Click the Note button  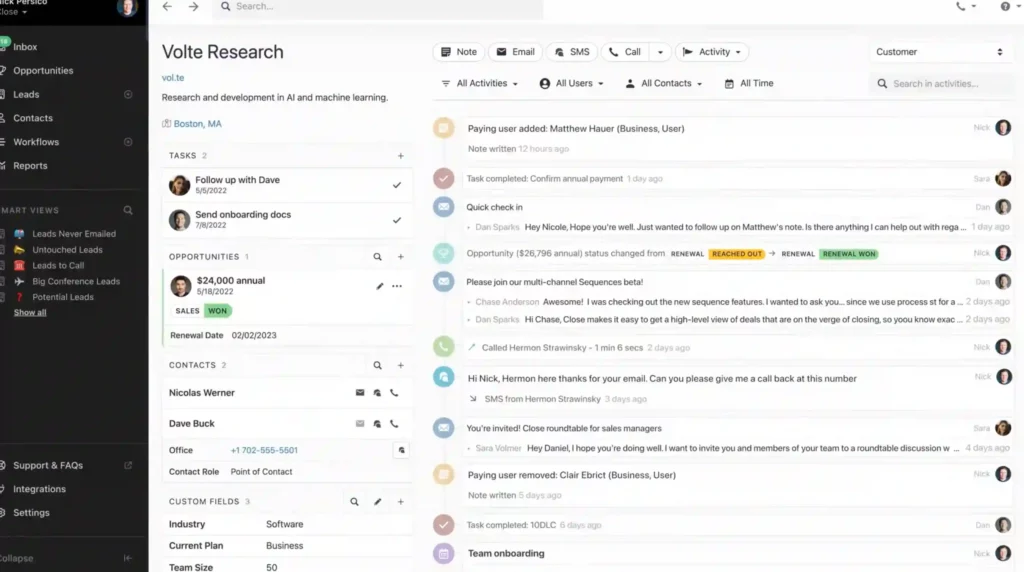(x=458, y=52)
